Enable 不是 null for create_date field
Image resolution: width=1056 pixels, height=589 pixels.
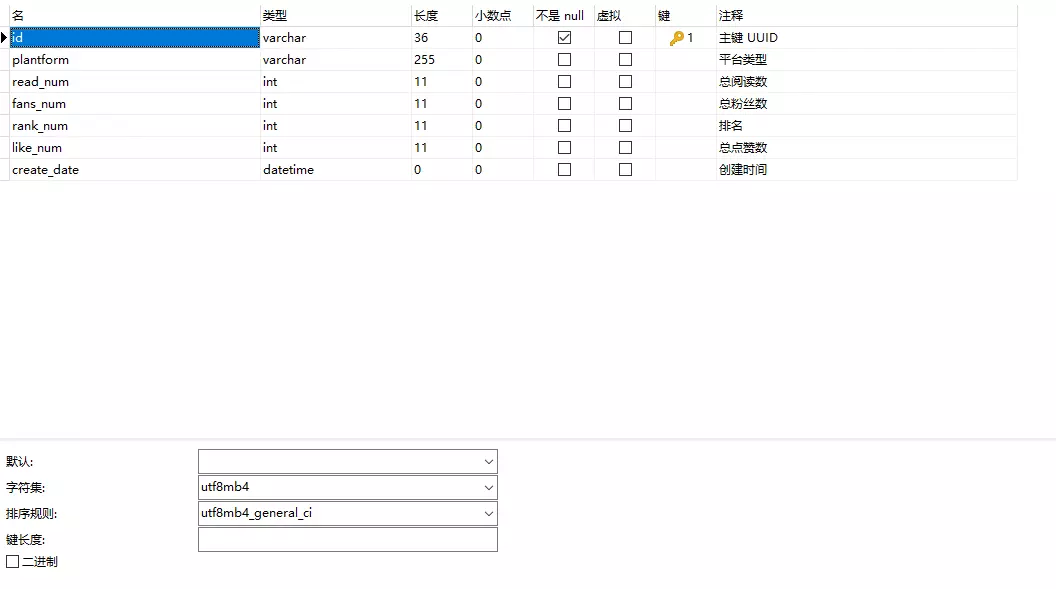564,170
